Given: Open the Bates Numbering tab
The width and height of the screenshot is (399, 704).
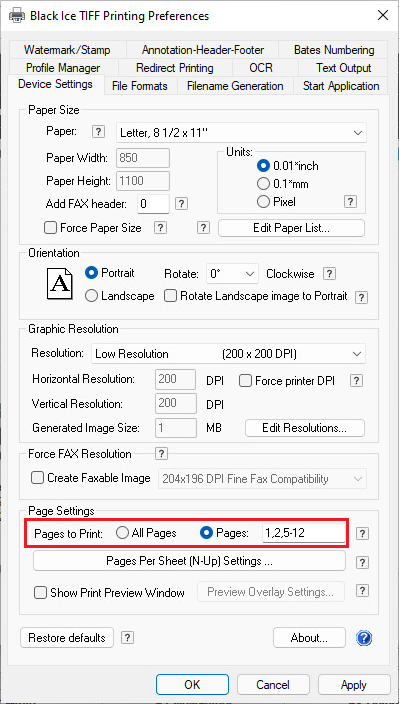Looking at the screenshot, I should [x=334, y=49].
